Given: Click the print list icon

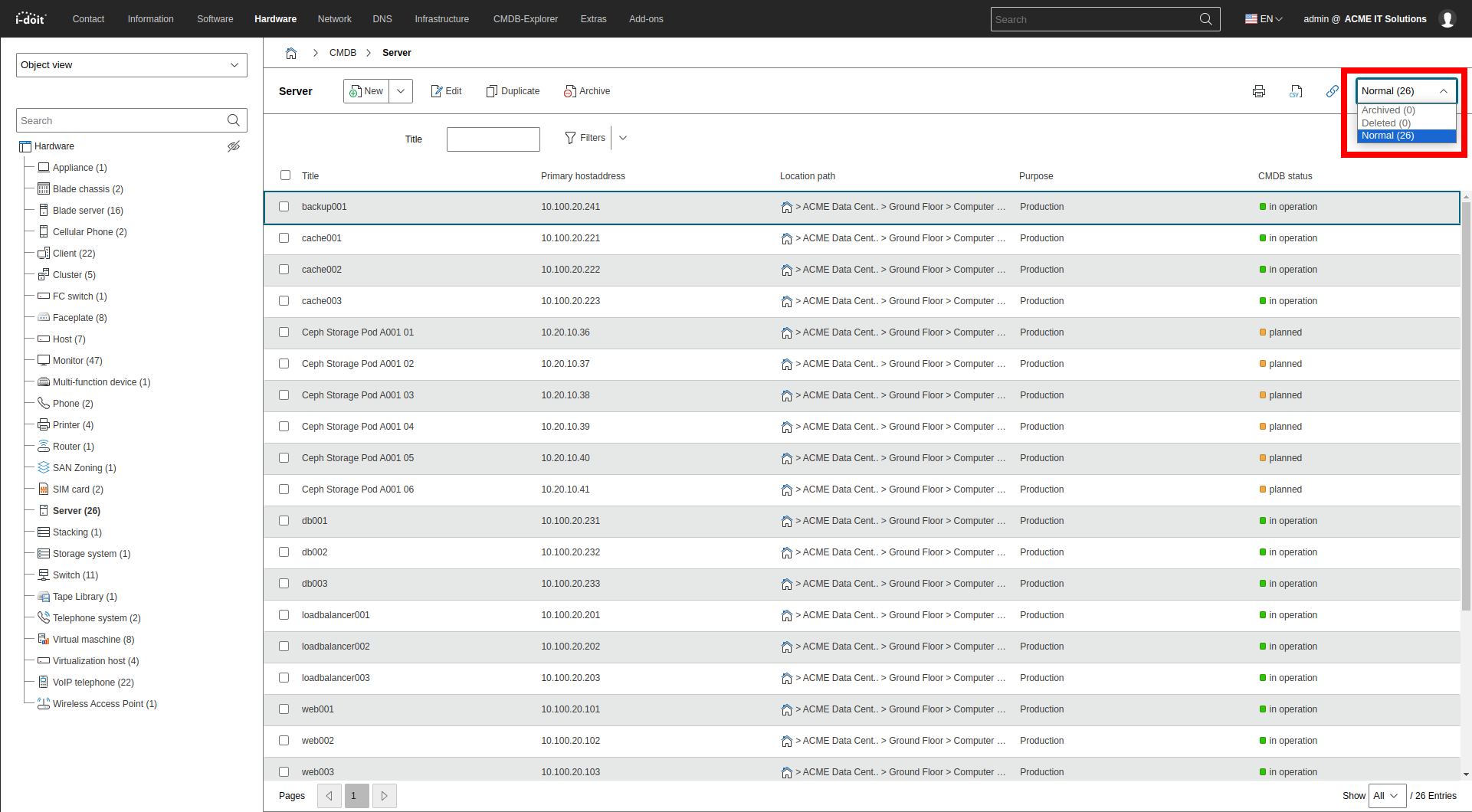Looking at the screenshot, I should pos(1258,91).
